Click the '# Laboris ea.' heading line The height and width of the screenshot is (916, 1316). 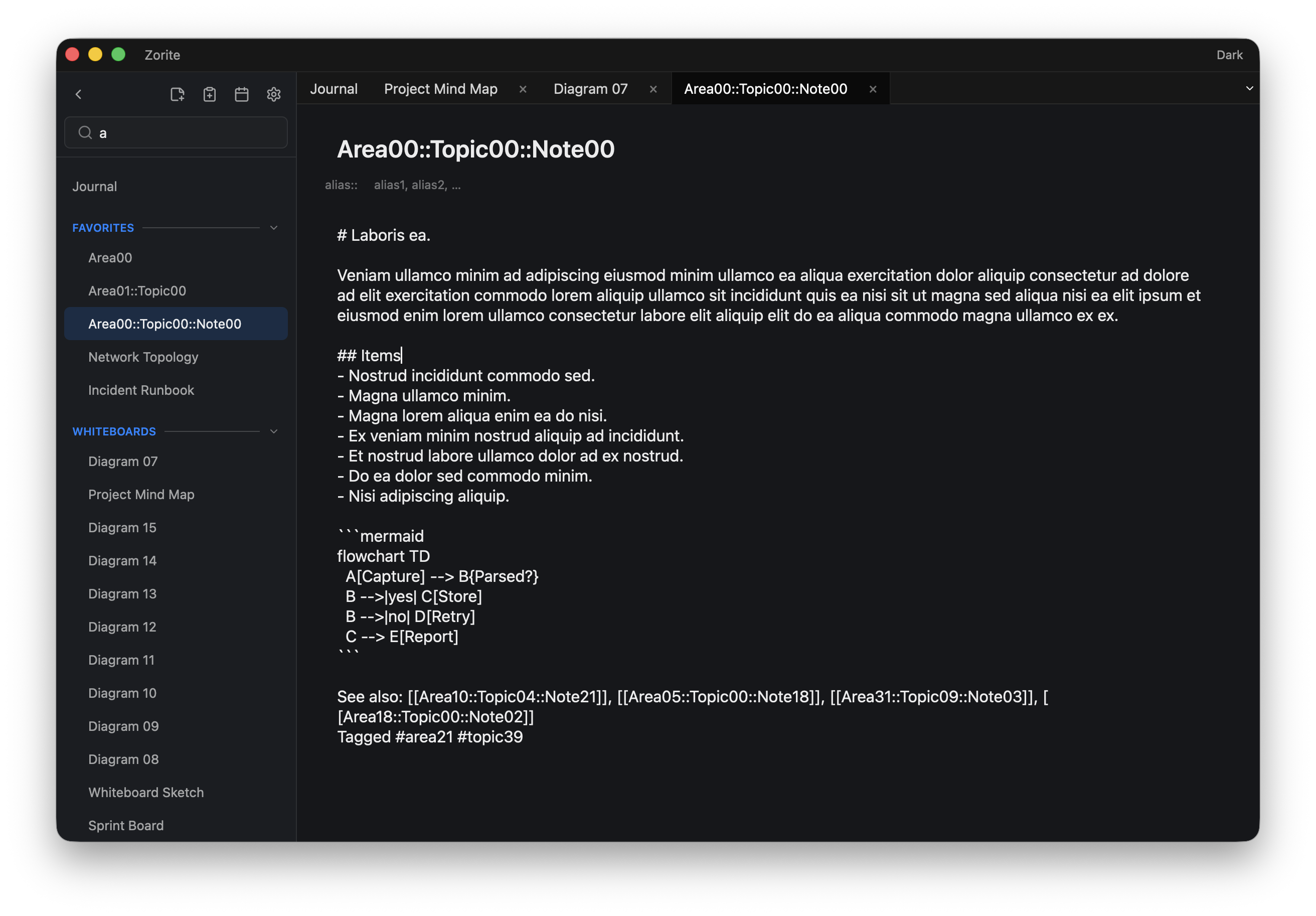point(384,235)
